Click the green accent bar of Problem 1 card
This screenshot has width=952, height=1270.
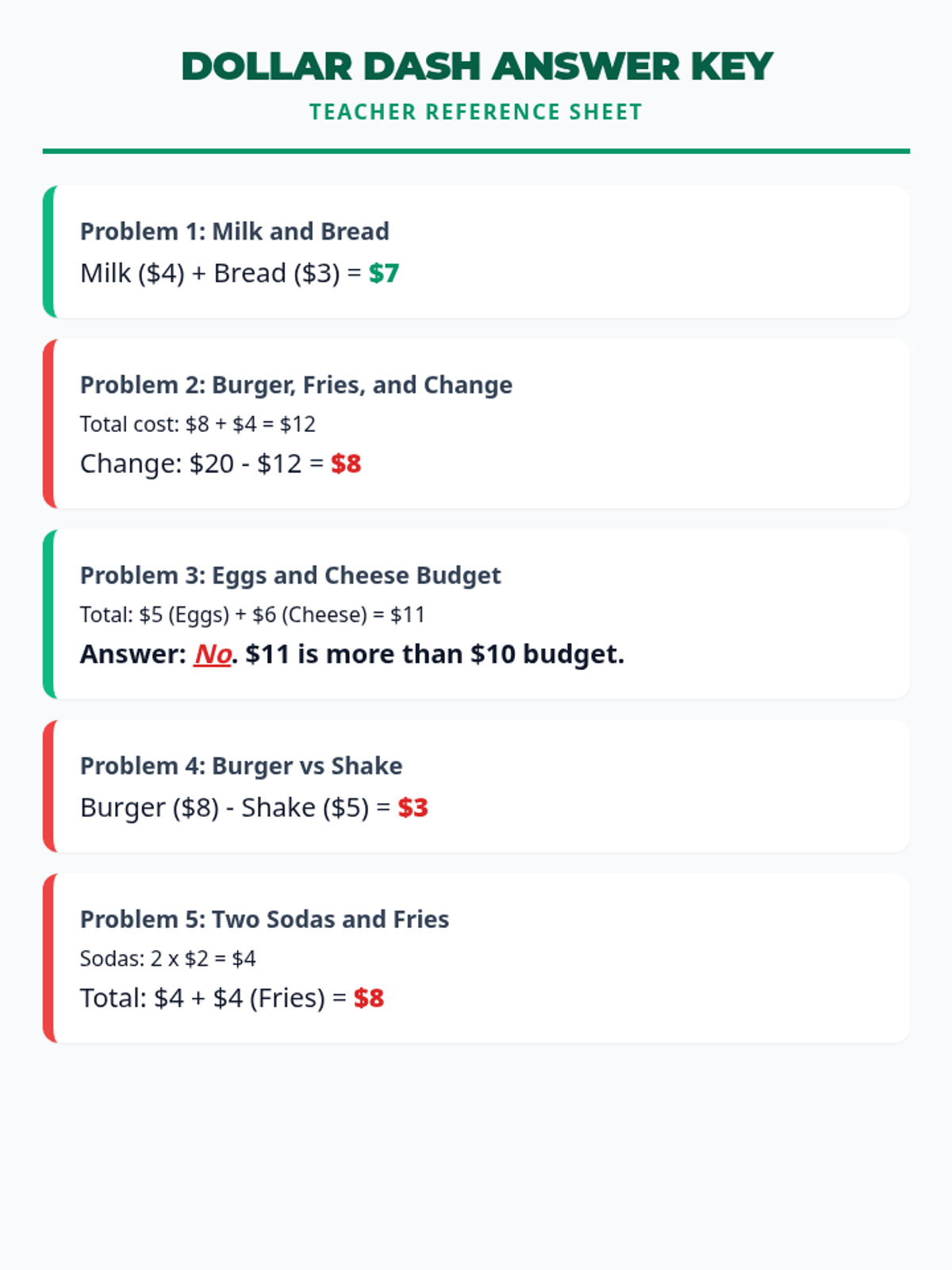tap(49, 252)
